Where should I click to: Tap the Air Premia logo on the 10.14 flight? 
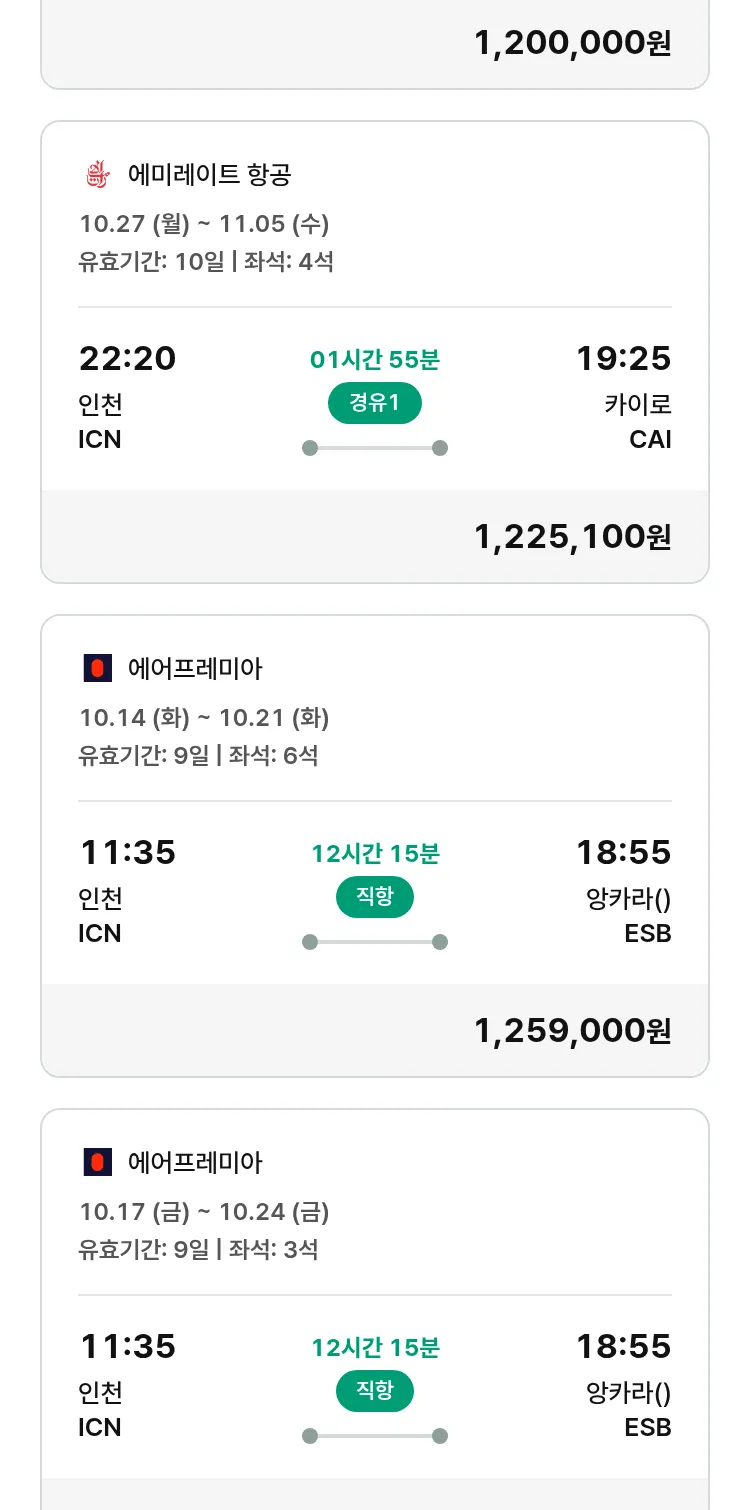97,668
